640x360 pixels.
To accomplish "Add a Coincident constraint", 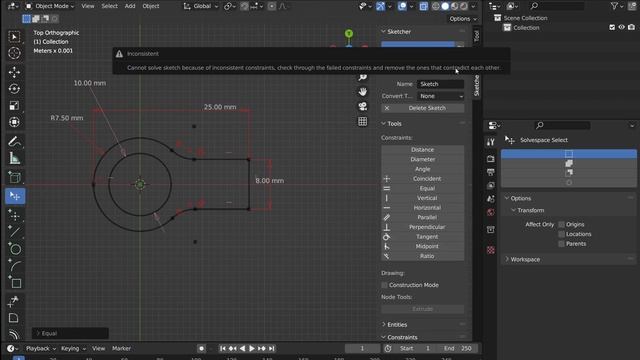I will 422,179.
